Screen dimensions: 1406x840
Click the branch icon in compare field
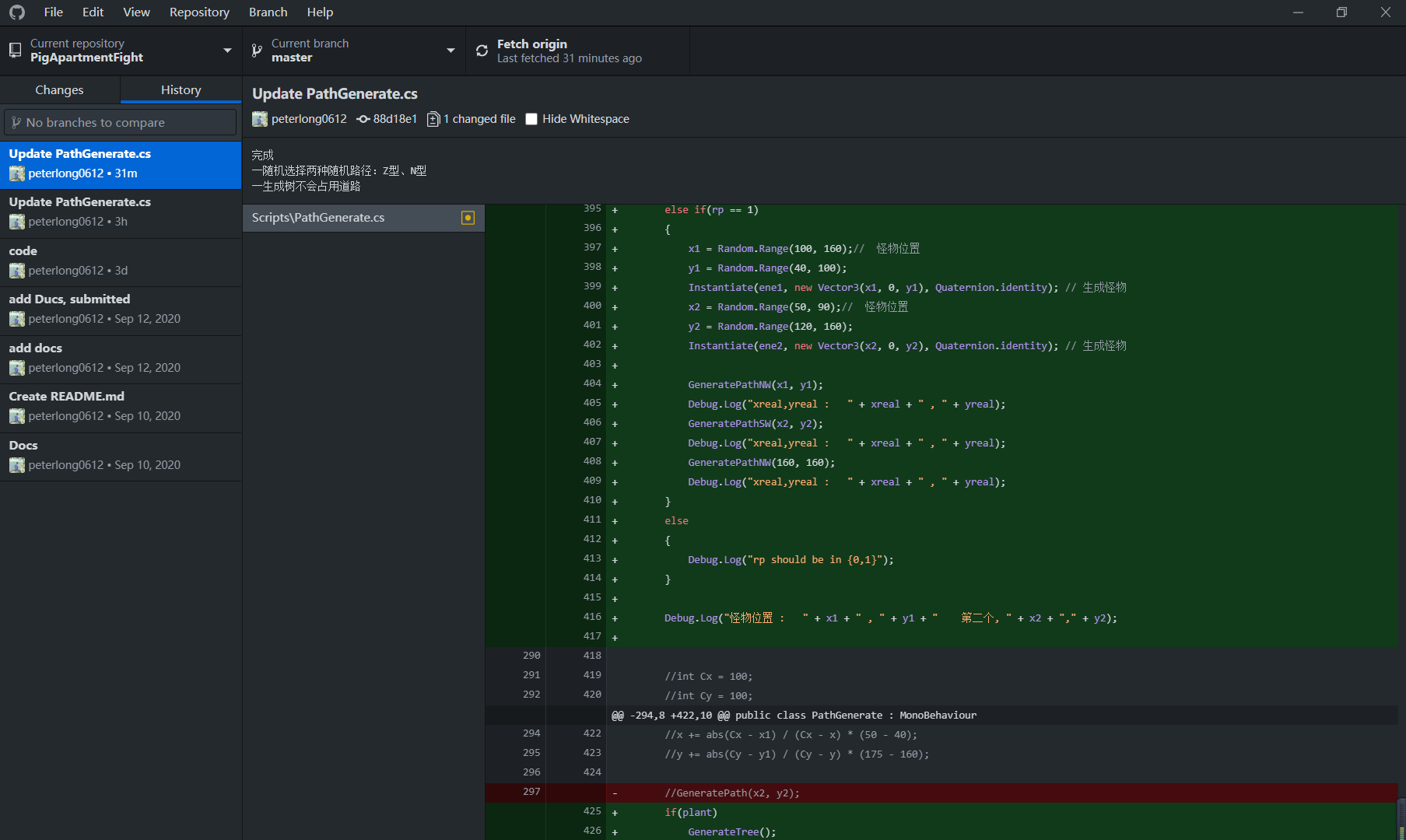(16, 122)
